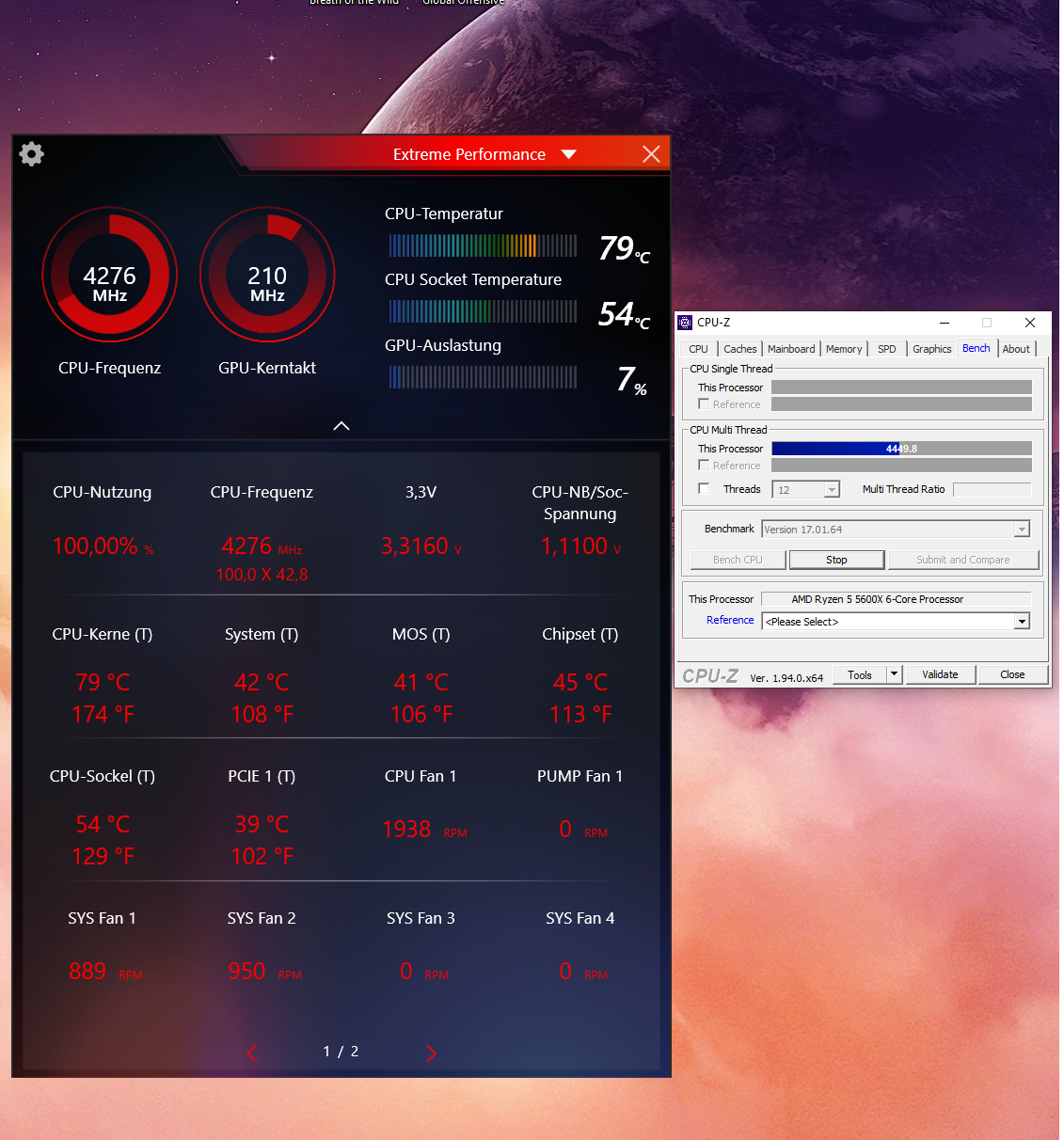Switch to the Caches tab in CPU-Z
This screenshot has width=1064, height=1140.
[x=740, y=349]
